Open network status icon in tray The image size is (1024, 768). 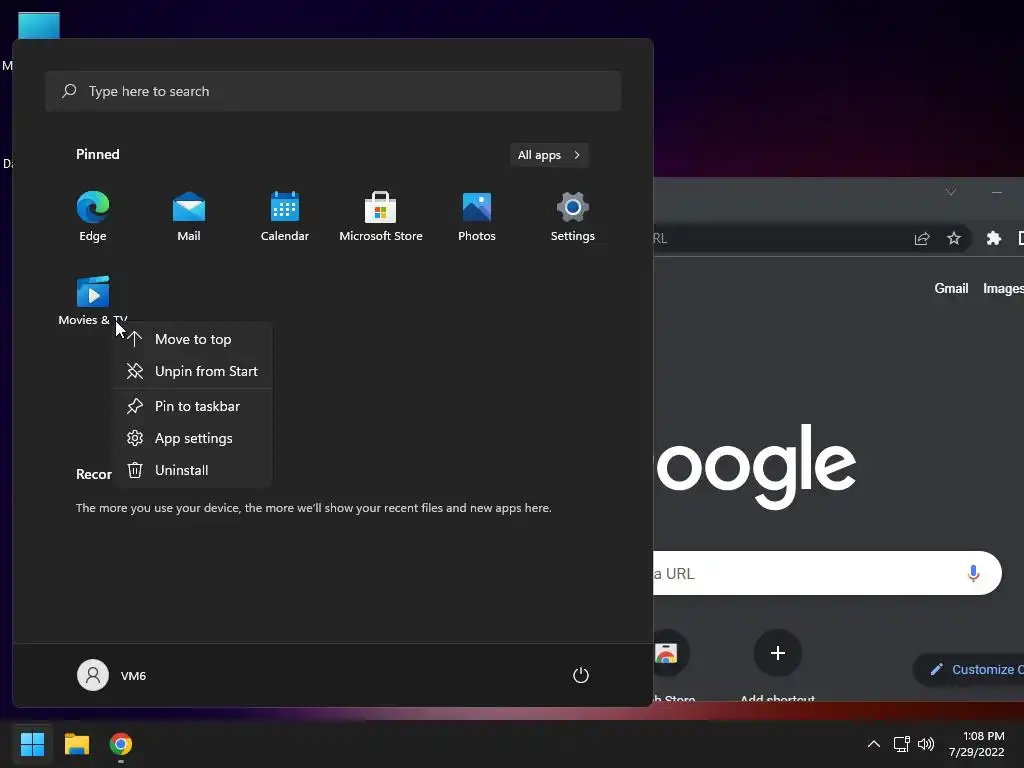coord(902,744)
